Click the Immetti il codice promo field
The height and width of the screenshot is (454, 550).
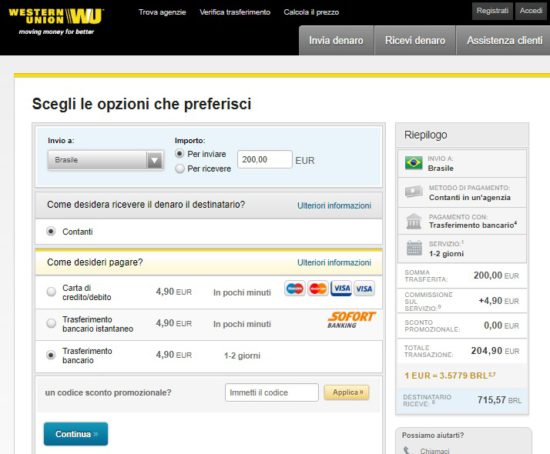[272, 392]
